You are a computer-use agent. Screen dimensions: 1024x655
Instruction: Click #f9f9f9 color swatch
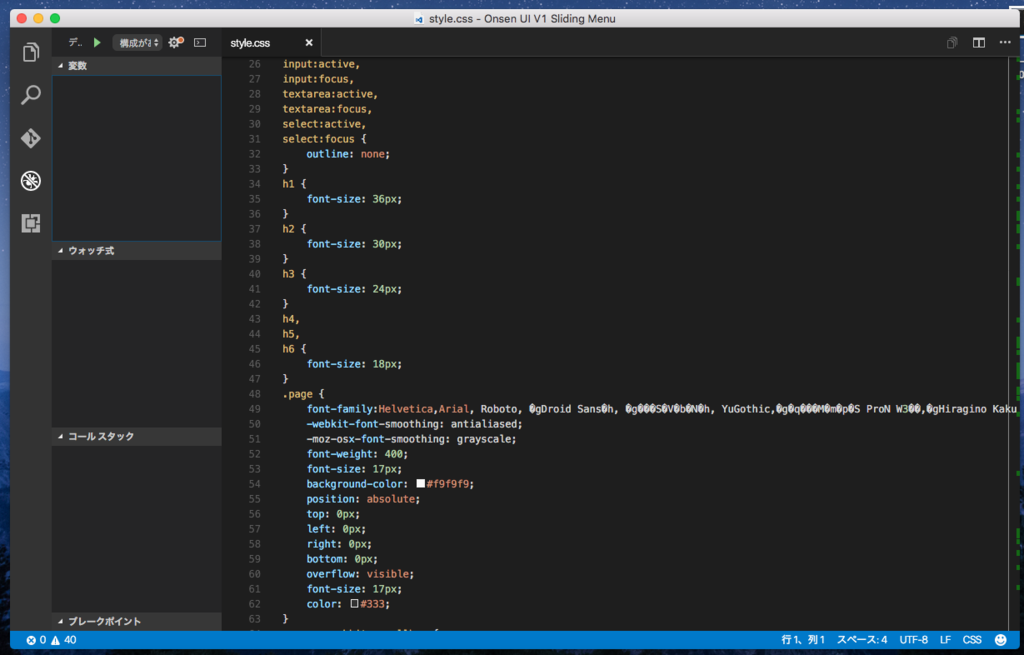(x=421, y=483)
